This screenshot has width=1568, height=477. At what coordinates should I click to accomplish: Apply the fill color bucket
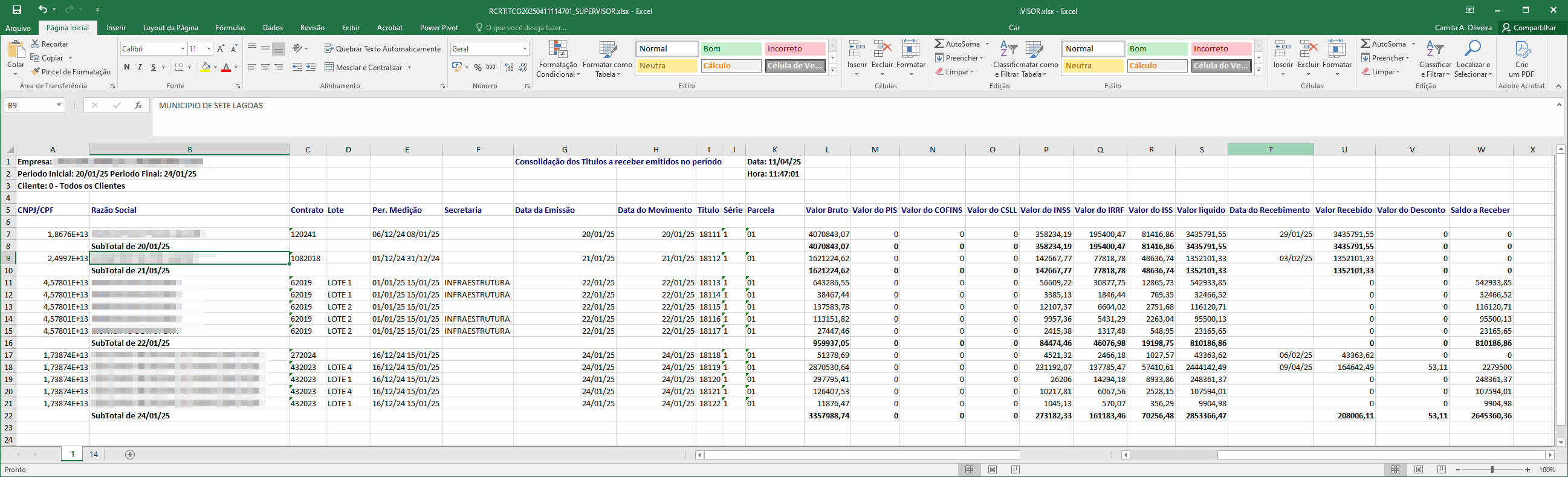pyautogui.click(x=206, y=68)
